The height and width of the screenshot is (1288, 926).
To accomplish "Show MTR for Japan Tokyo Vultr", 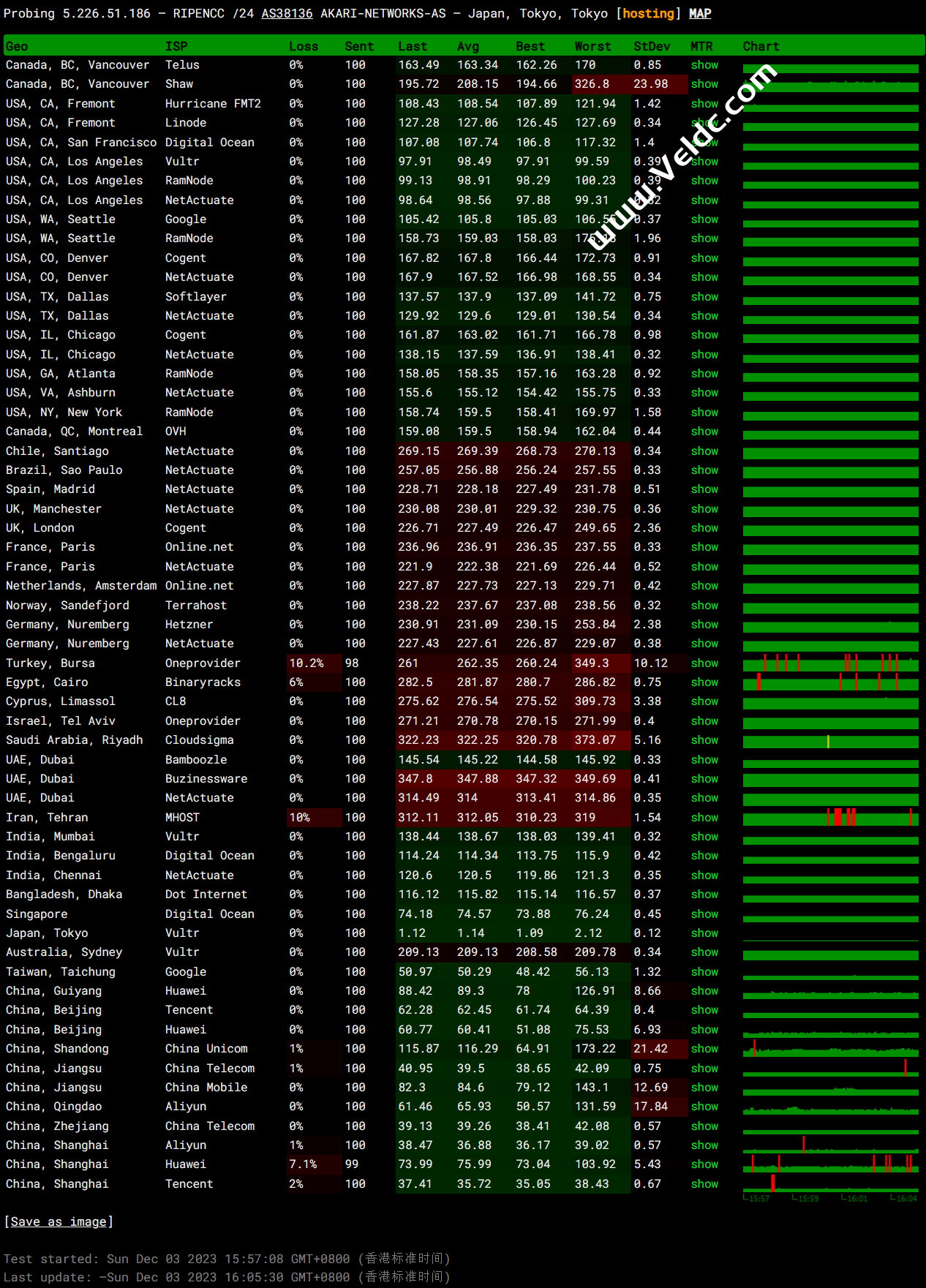I will coord(704,933).
